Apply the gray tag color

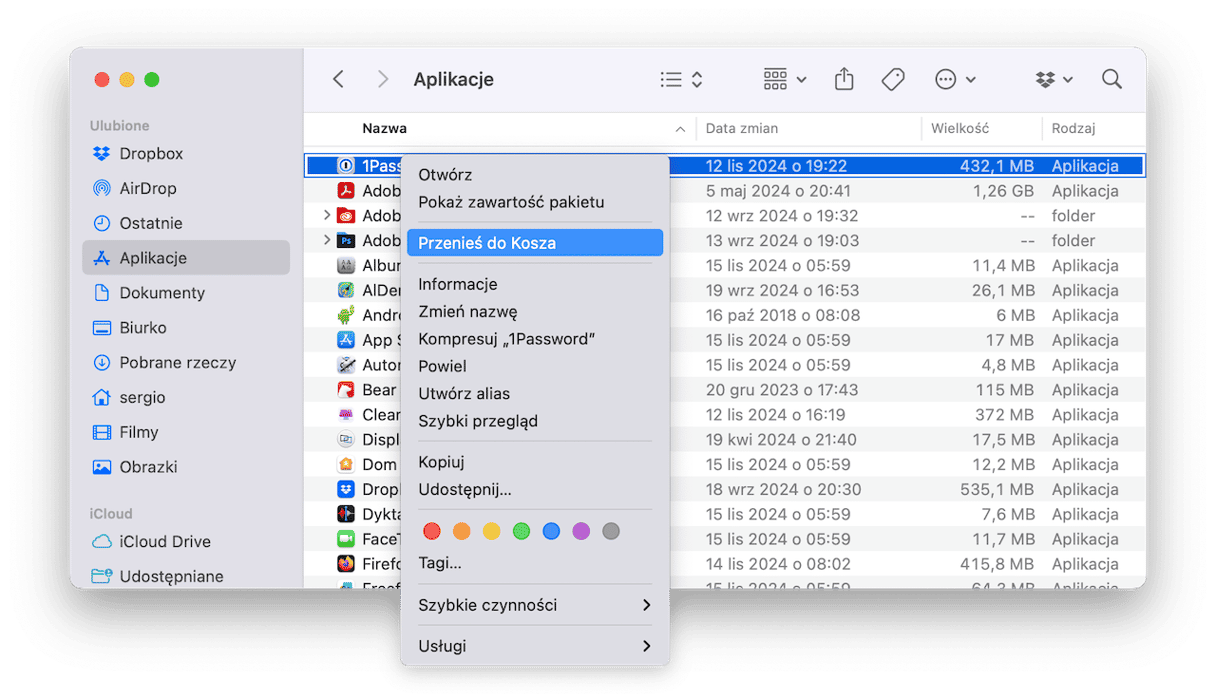[611, 531]
